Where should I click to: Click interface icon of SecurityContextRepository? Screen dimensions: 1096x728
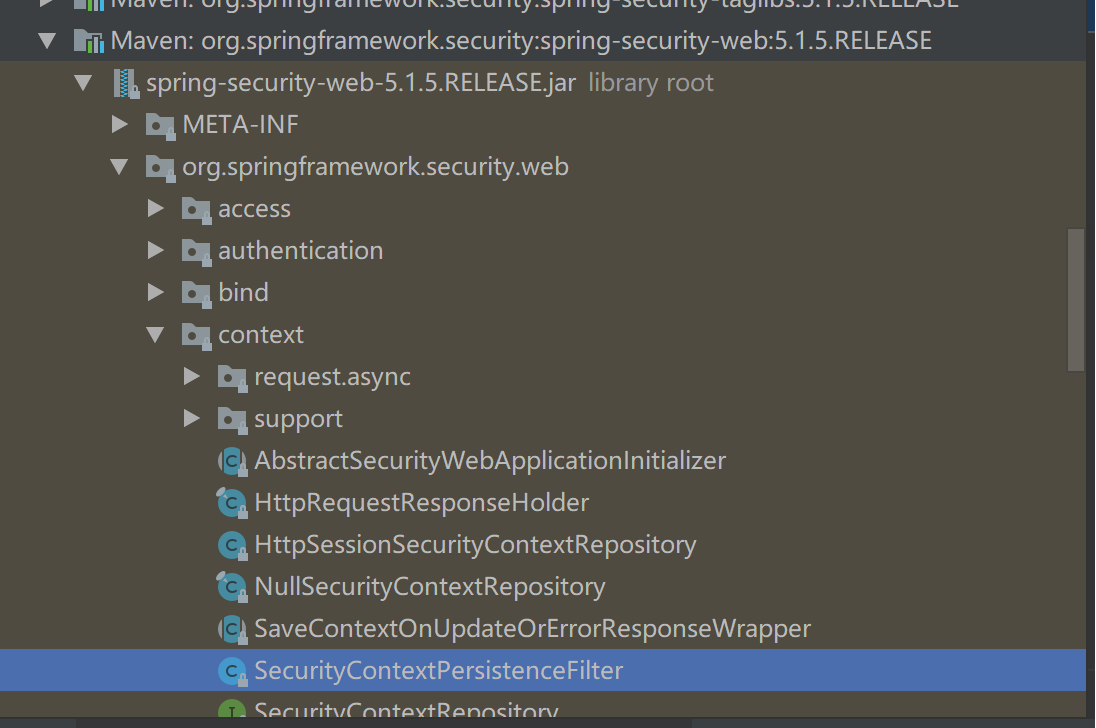coord(232,709)
